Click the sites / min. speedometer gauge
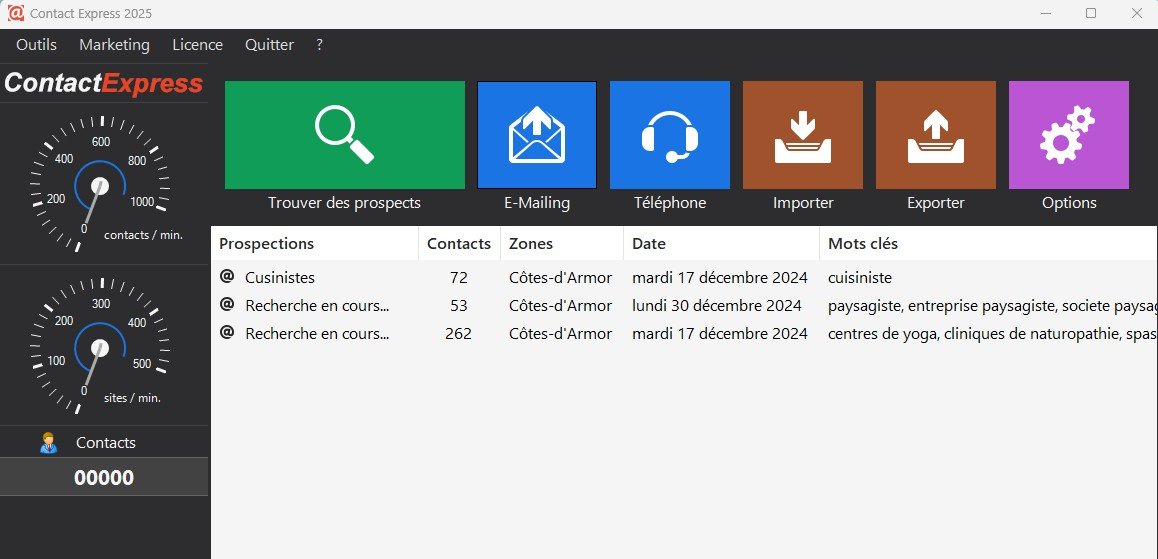1158x559 pixels. point(101,346)
